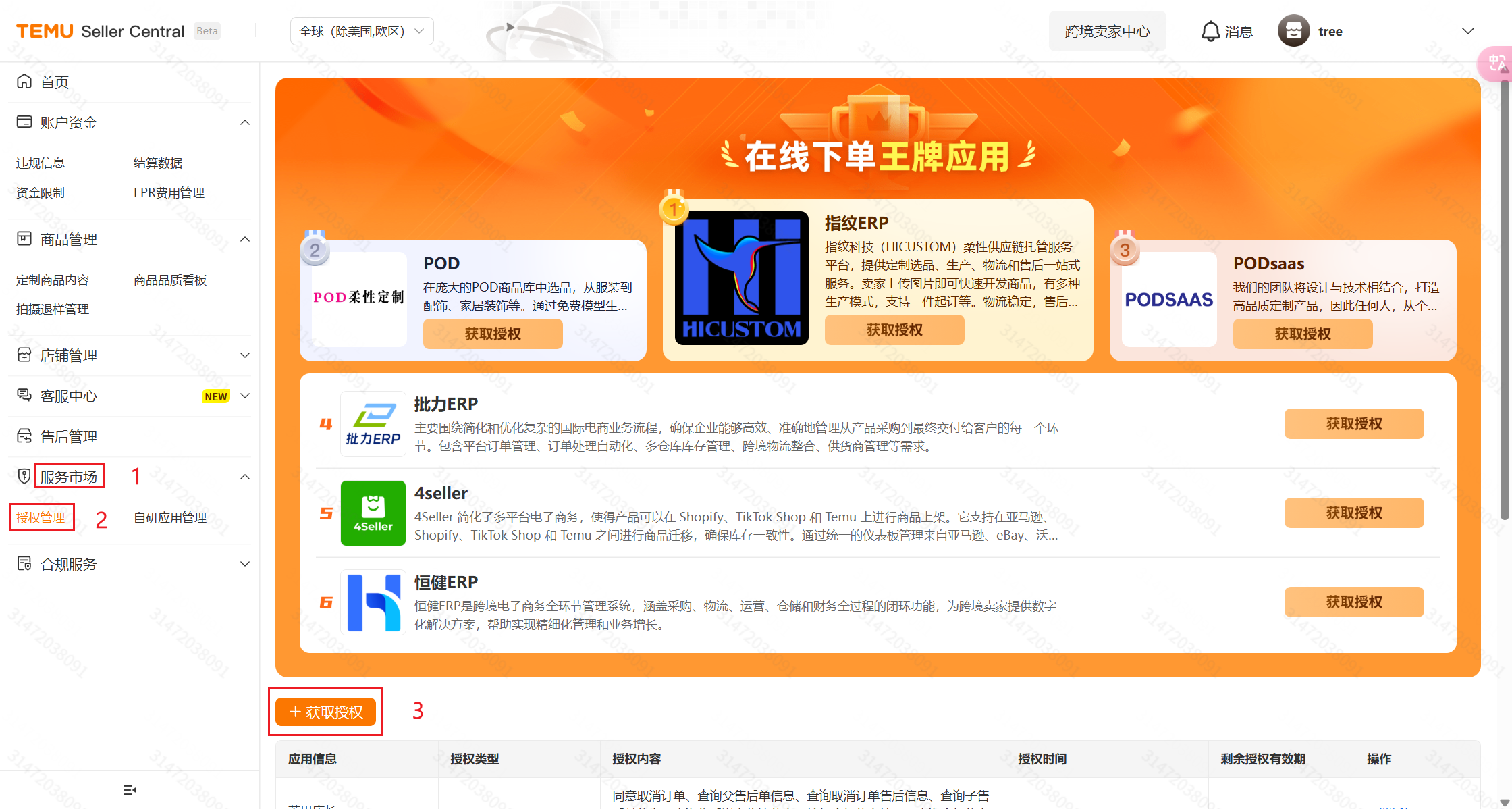Image resolution: width=1512 pixels, height=809 pixels.
Task: Click the TEMU Seller Central logo
Action: tap(101, 31)
